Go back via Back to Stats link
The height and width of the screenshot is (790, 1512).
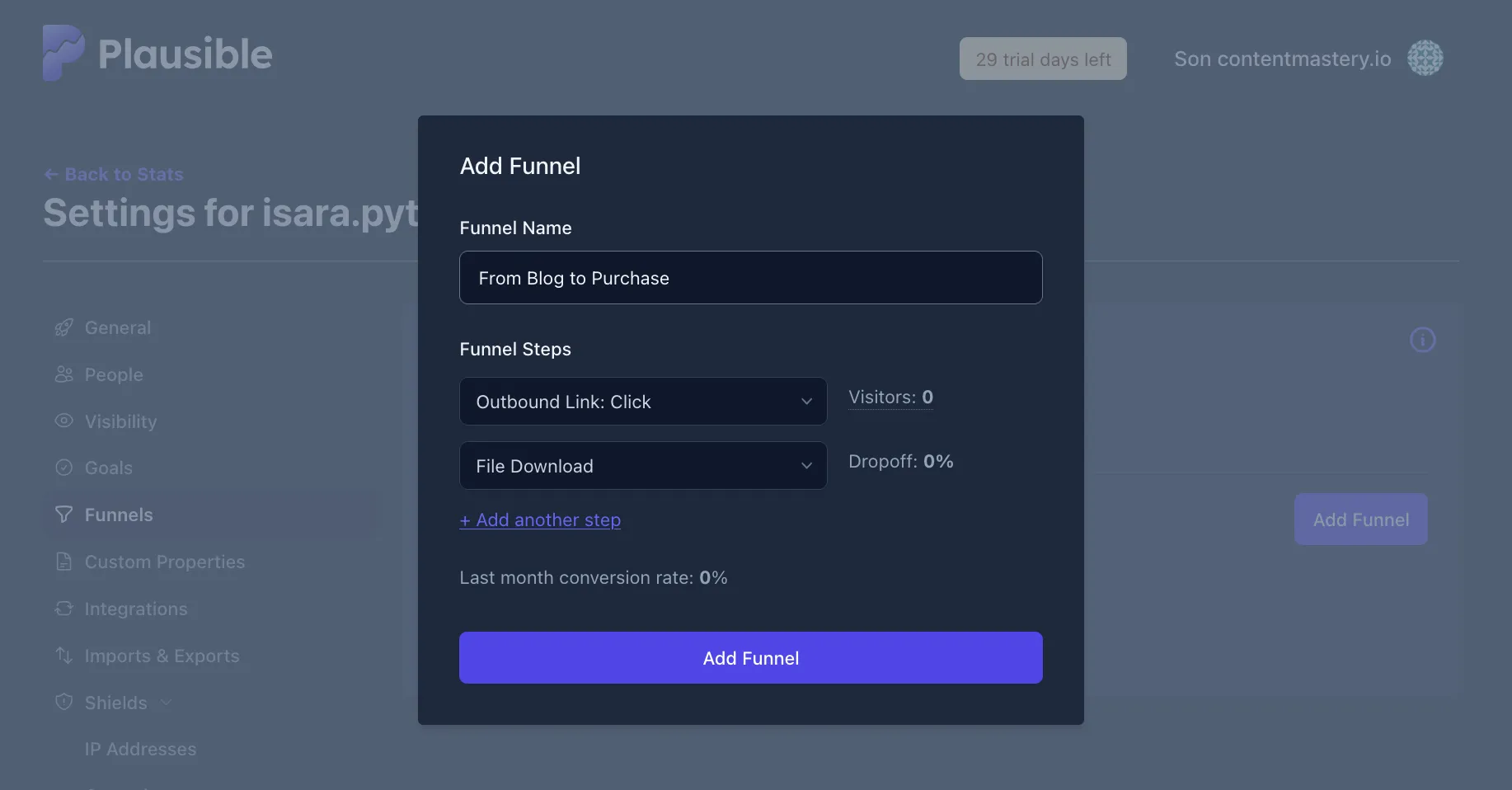(x=113, y=174)
